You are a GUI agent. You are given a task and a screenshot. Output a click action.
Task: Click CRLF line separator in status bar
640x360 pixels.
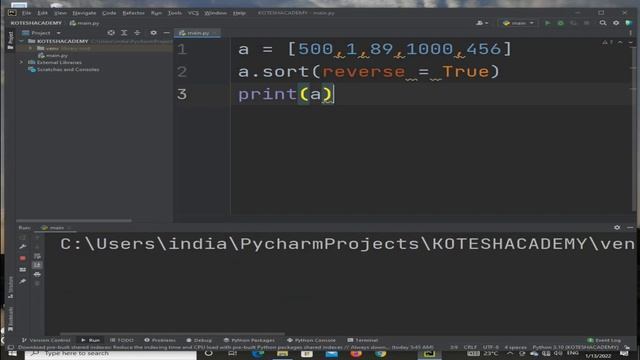click(x=470, y=347)
